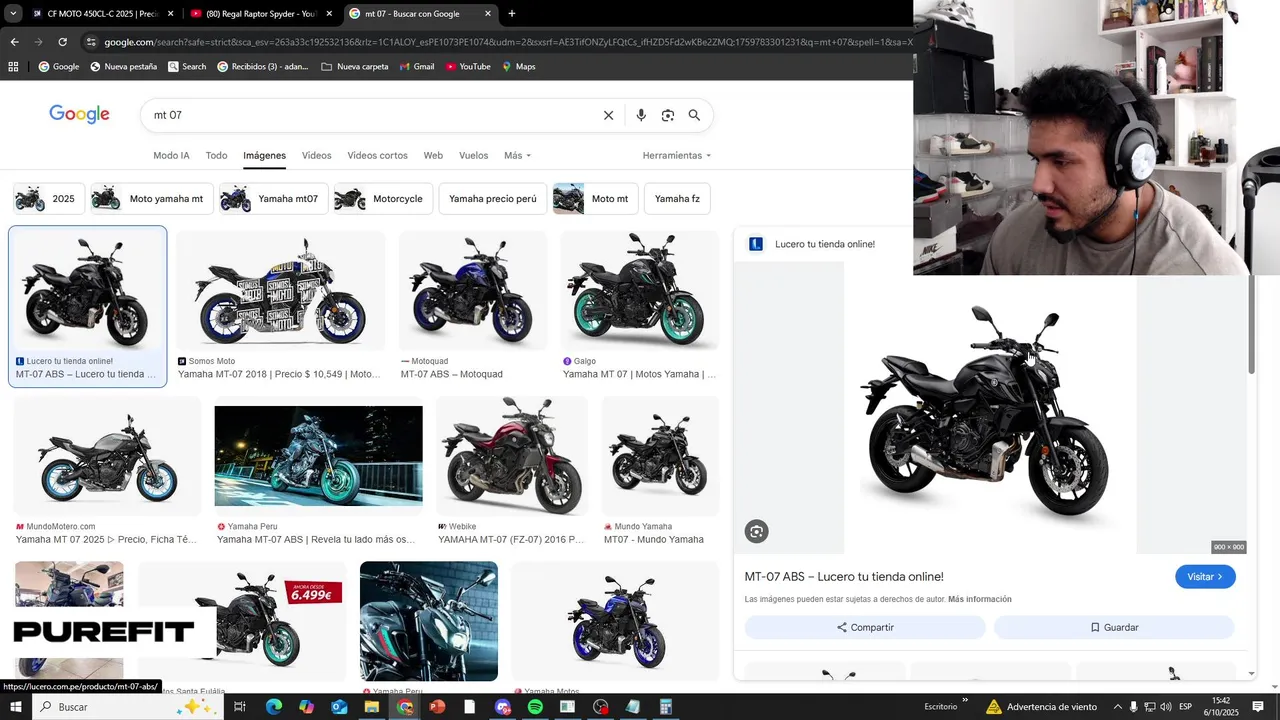Open the tab search dropdown arrow
The height and width of the screenshot is (720, 1280).
tap(13, 14)
